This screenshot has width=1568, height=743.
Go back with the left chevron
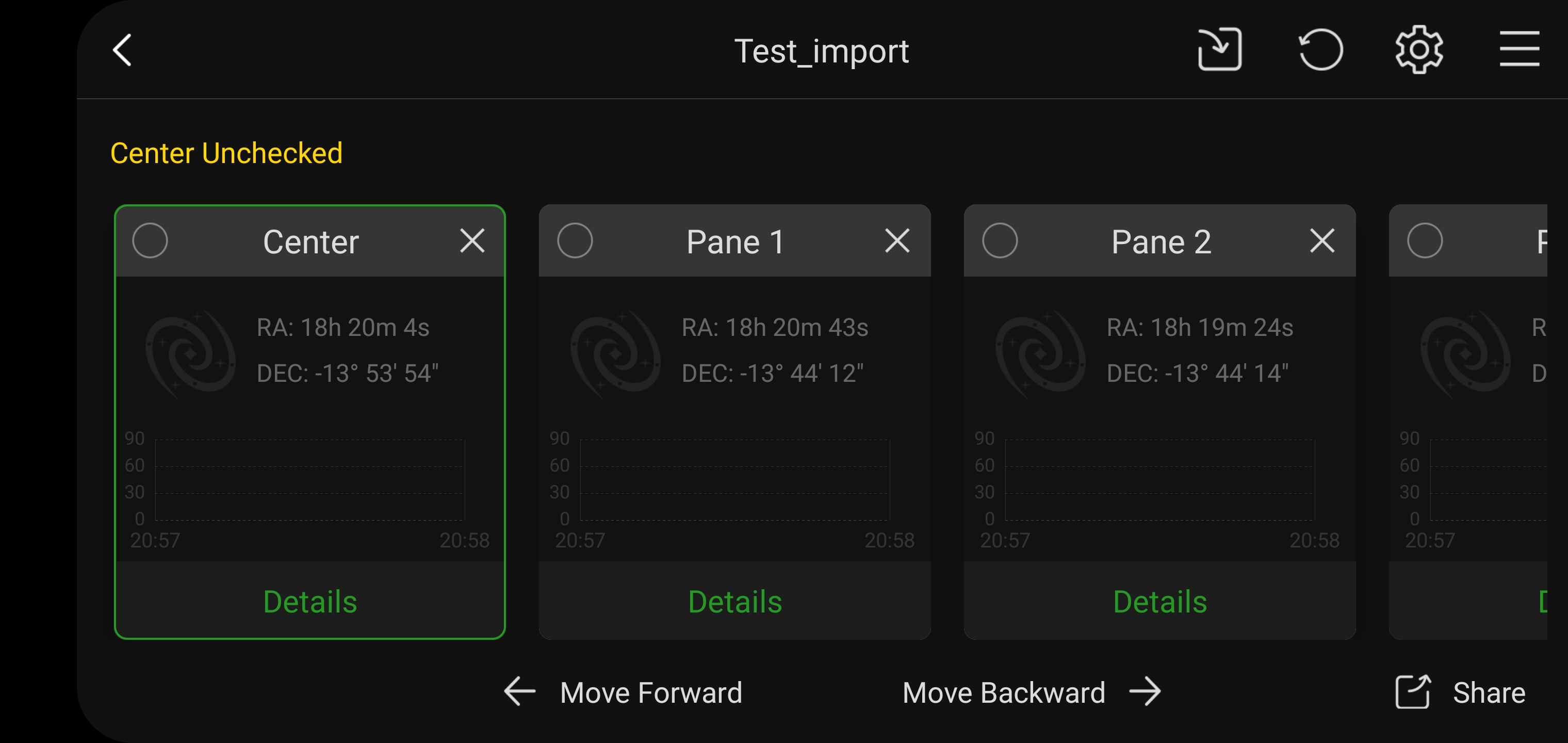pos(122,50)
